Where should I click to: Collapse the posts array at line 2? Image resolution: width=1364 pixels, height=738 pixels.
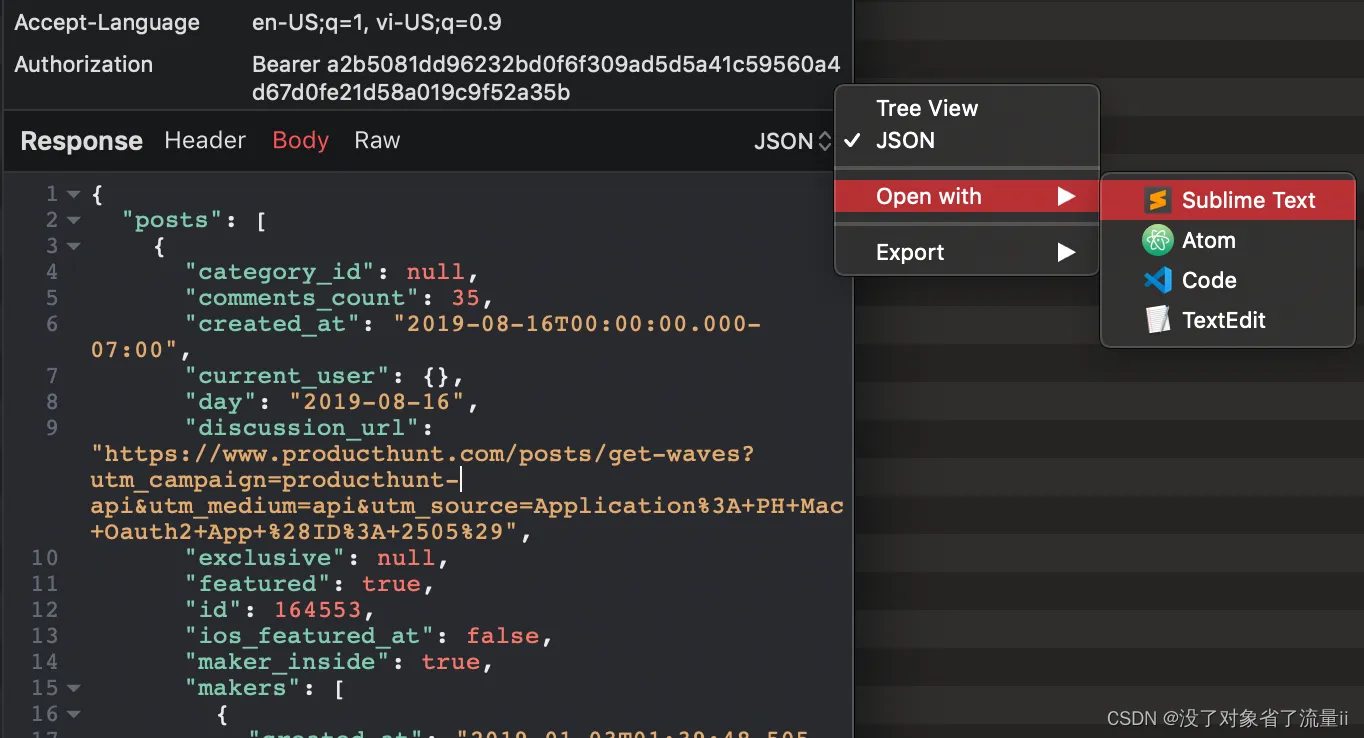coord(73,220)
